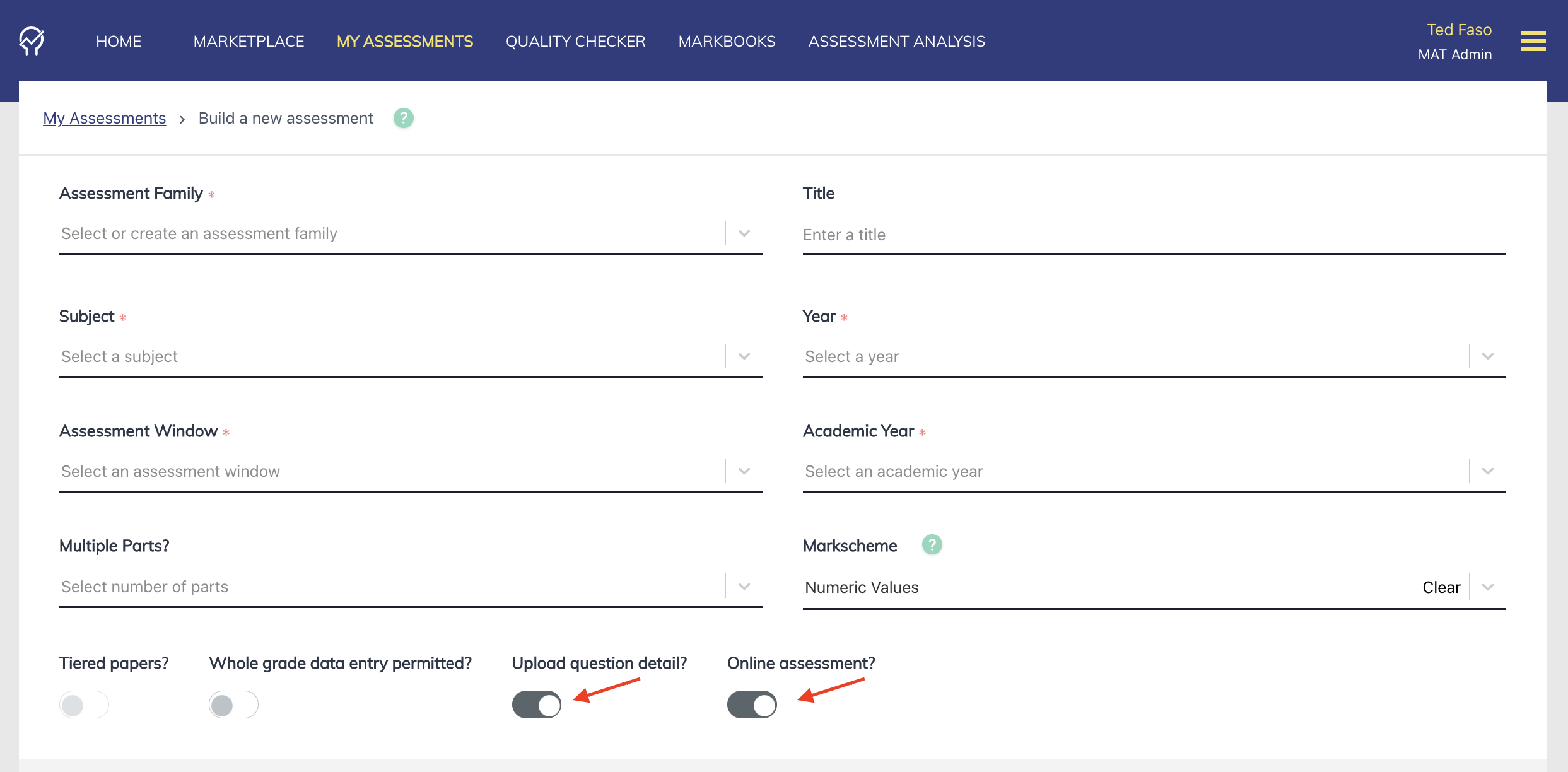Open the hamburger menu

click(x=1533, y=40)
